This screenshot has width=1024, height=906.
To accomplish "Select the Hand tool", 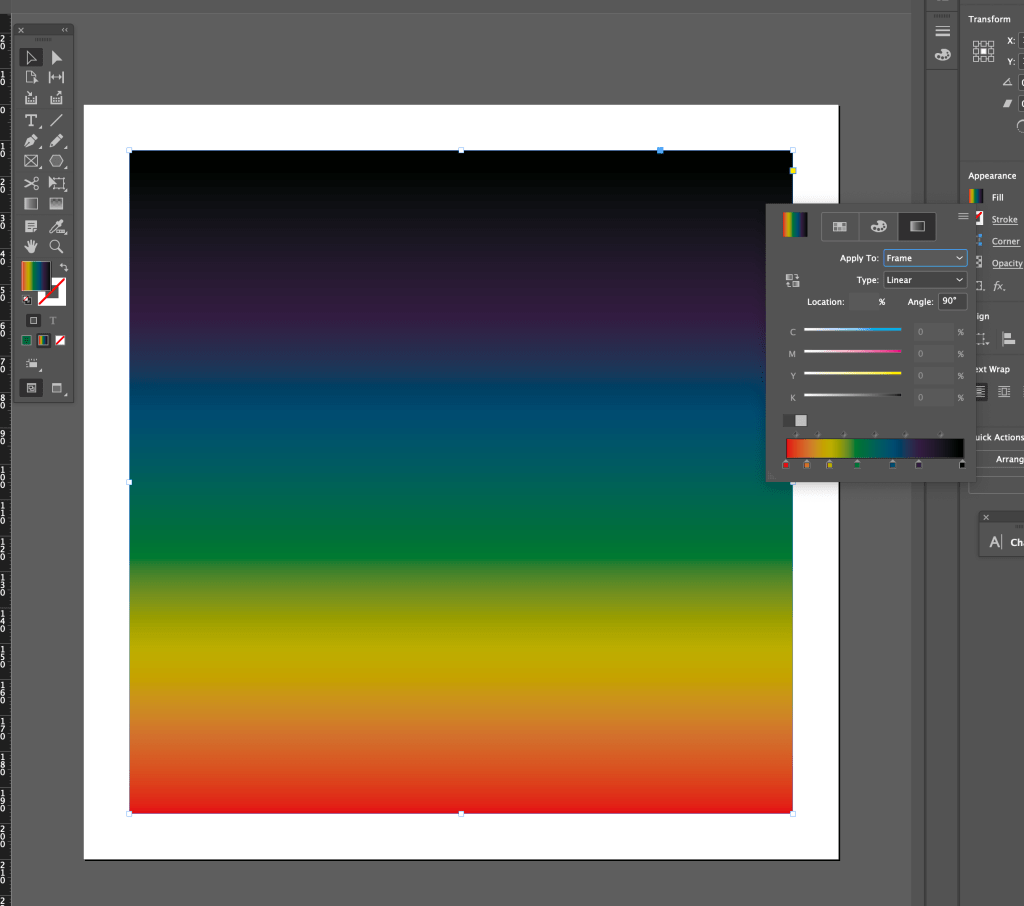I will [x=31, y=246].
